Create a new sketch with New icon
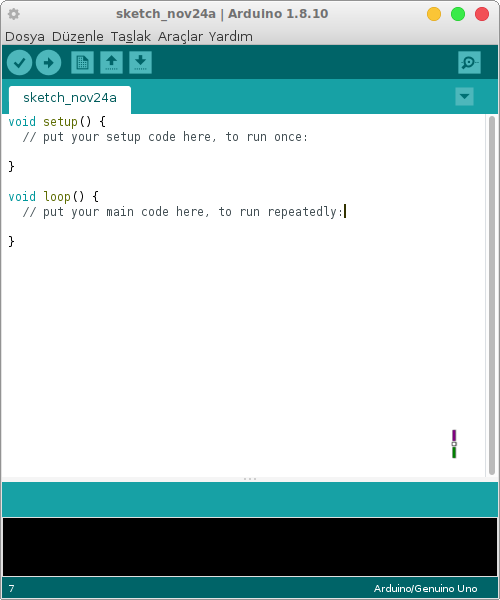 point(82,62)
